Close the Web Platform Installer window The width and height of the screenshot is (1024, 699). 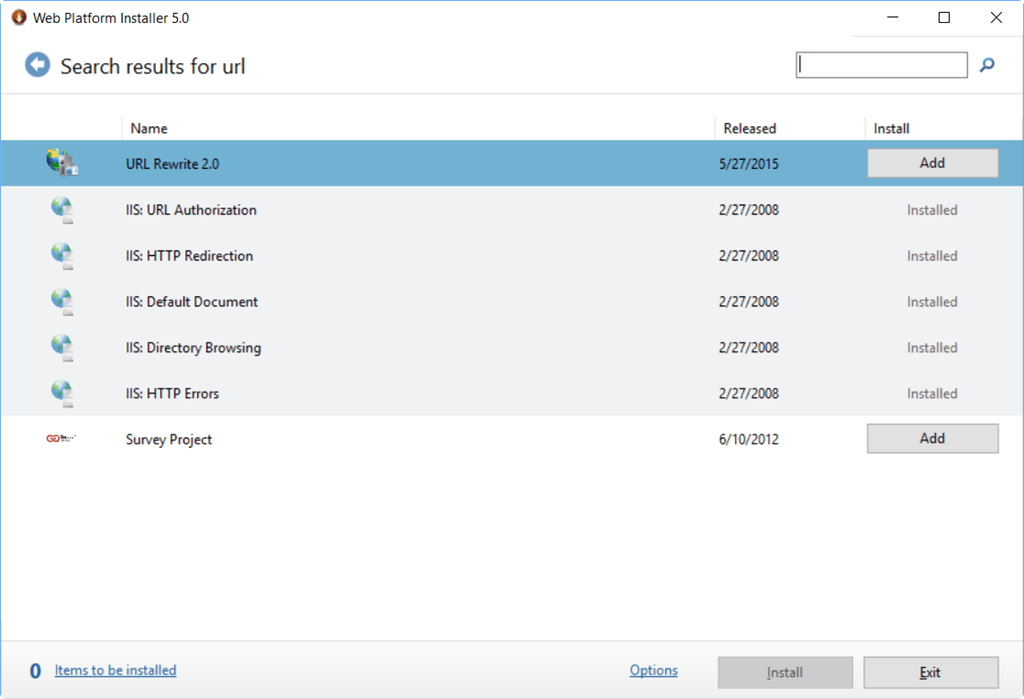996,18
